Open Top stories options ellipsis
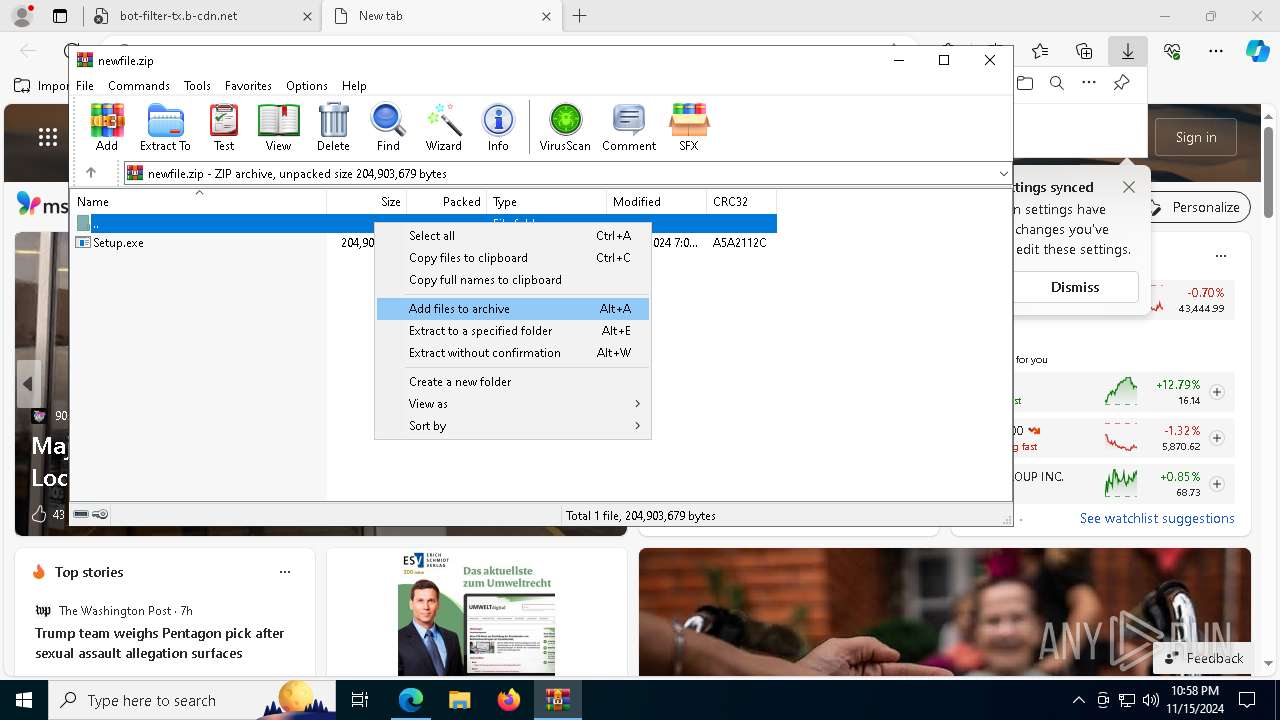This screenshot has width=1280, height=720. click(285, 572)
